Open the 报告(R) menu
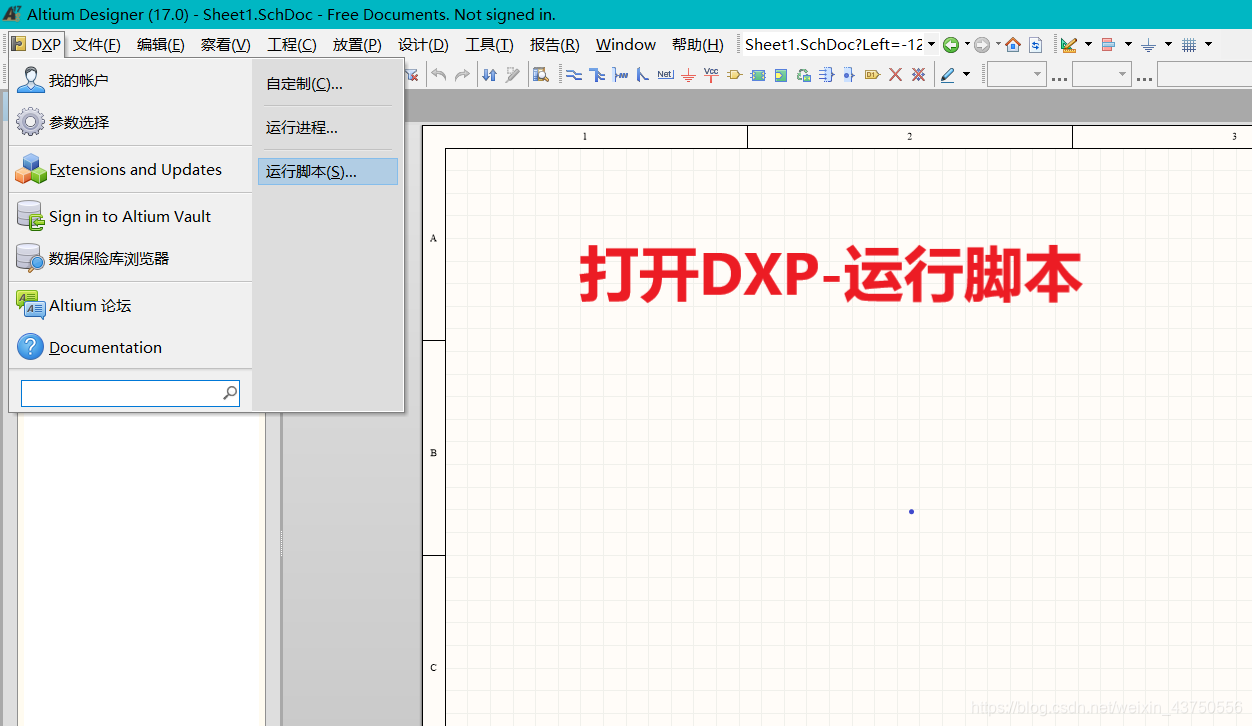 pyautogui.click(x=555, y=44)
